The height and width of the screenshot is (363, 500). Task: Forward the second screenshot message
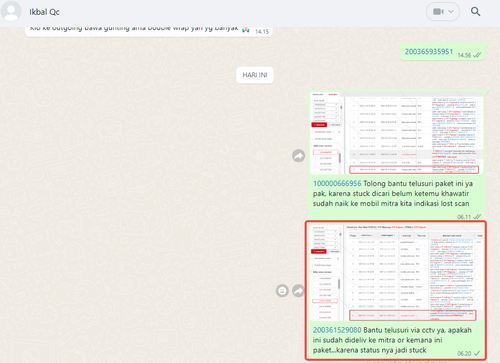point(298,291)
